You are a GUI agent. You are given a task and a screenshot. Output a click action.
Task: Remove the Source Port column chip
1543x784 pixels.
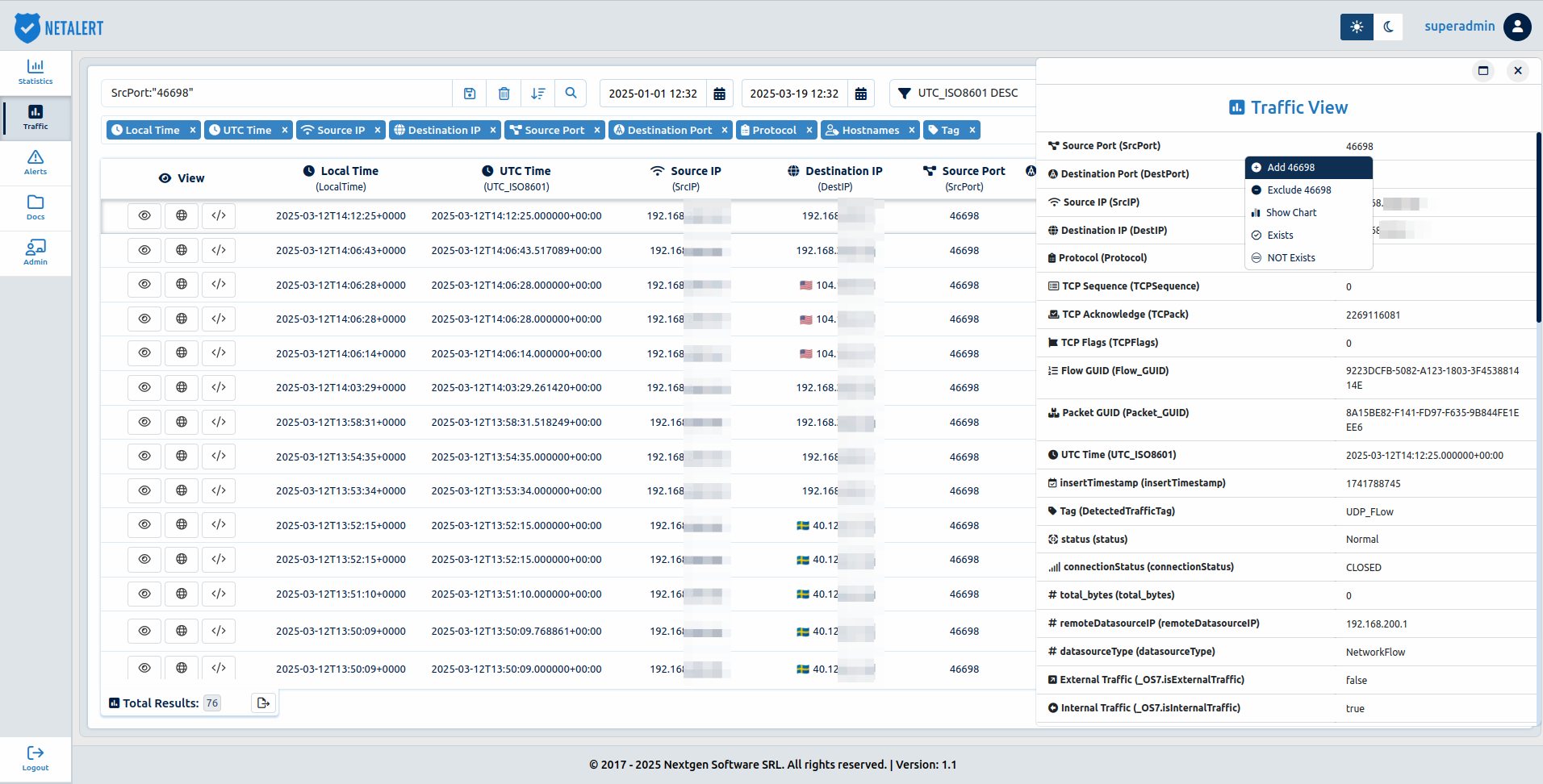tap(596, 130)
